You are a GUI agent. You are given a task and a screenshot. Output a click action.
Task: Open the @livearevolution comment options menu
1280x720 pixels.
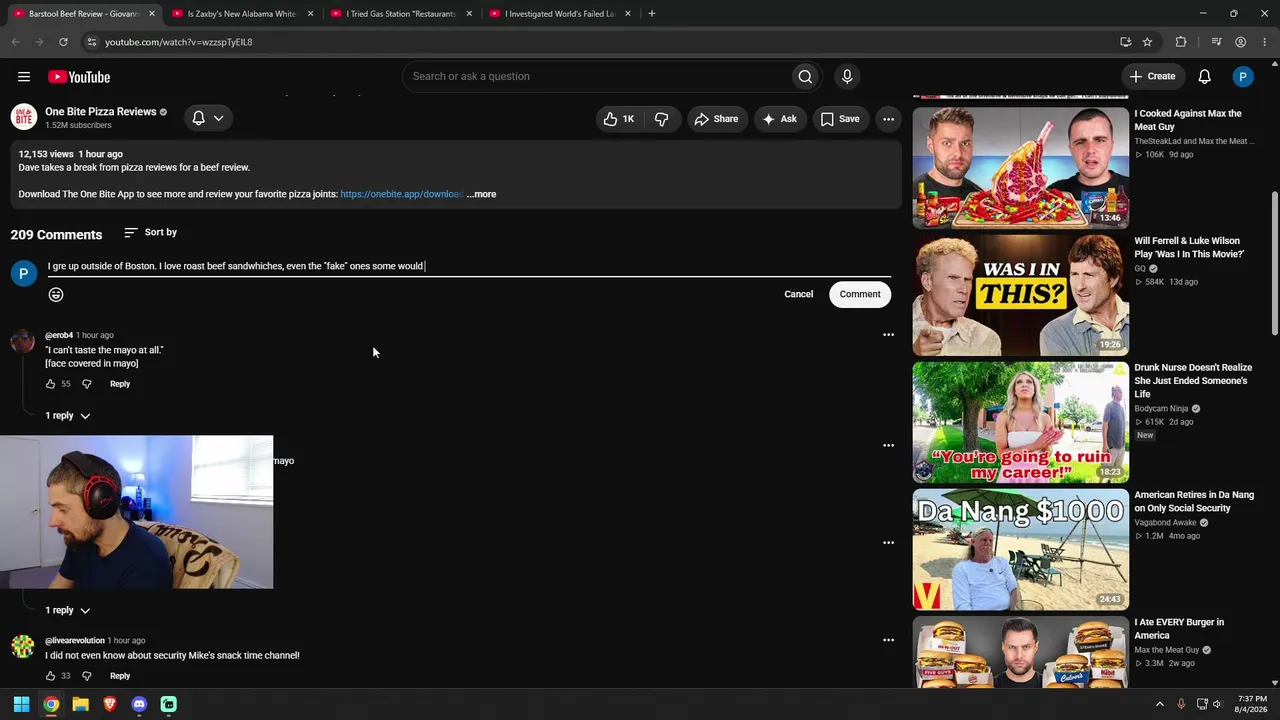tap(888, 640)
